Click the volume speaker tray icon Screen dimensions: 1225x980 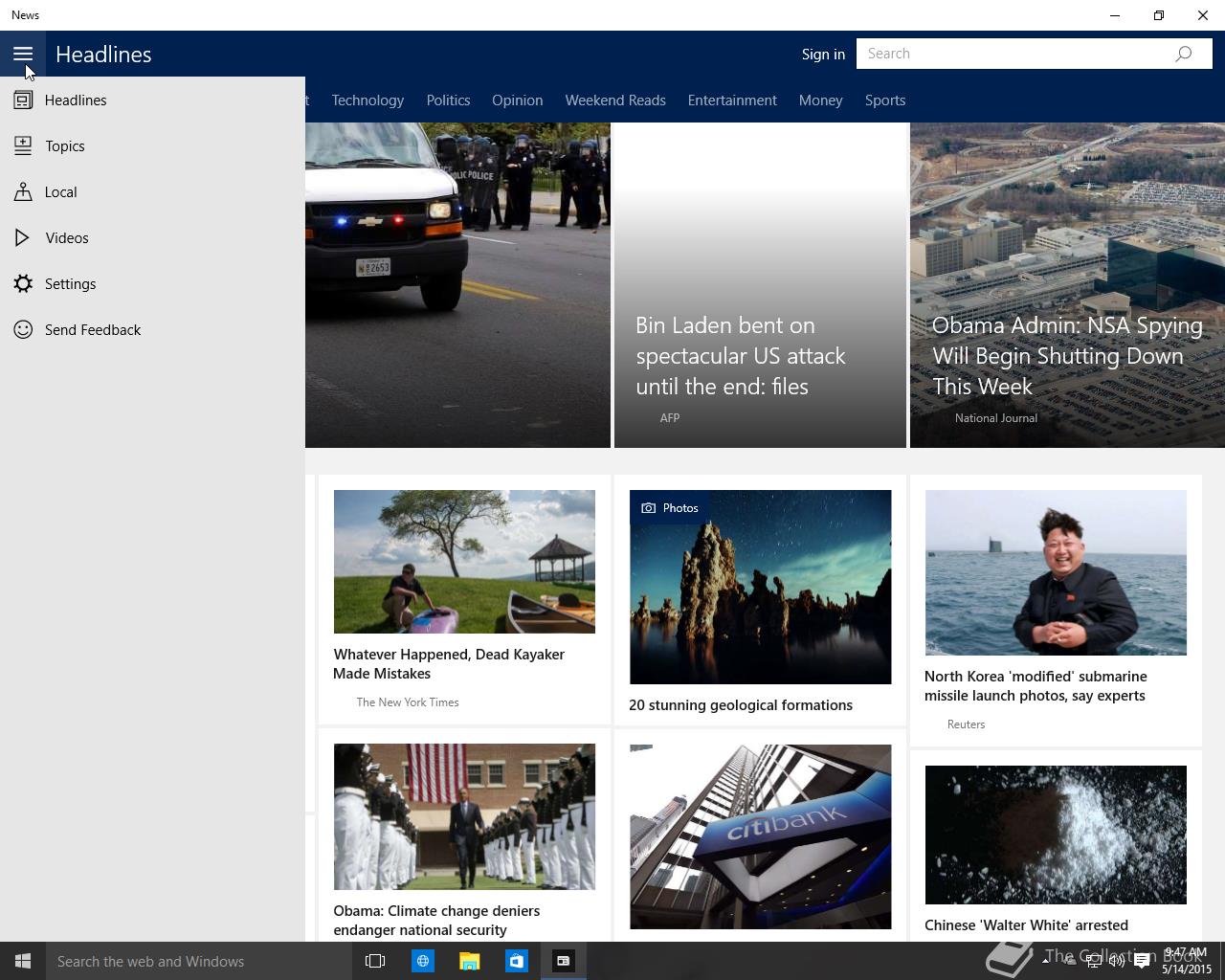1117,961
